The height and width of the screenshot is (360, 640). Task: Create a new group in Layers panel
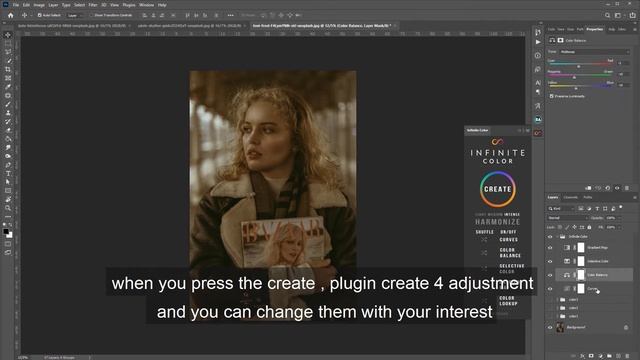pyautogui.click(x=609, y=356)
